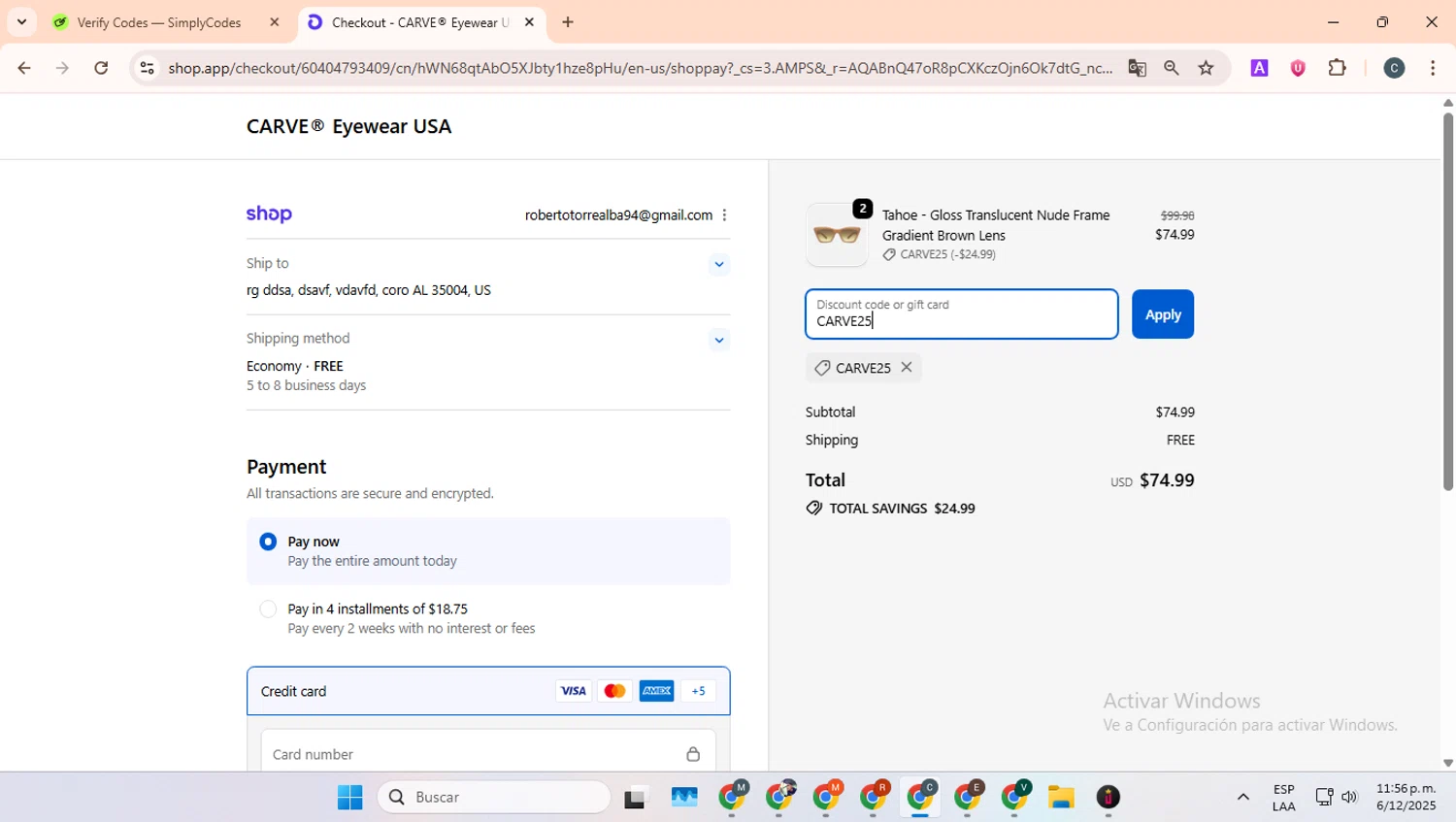1456x822 pixels.
Task: Select the Pay now option
Action: (x=268, y=542)
